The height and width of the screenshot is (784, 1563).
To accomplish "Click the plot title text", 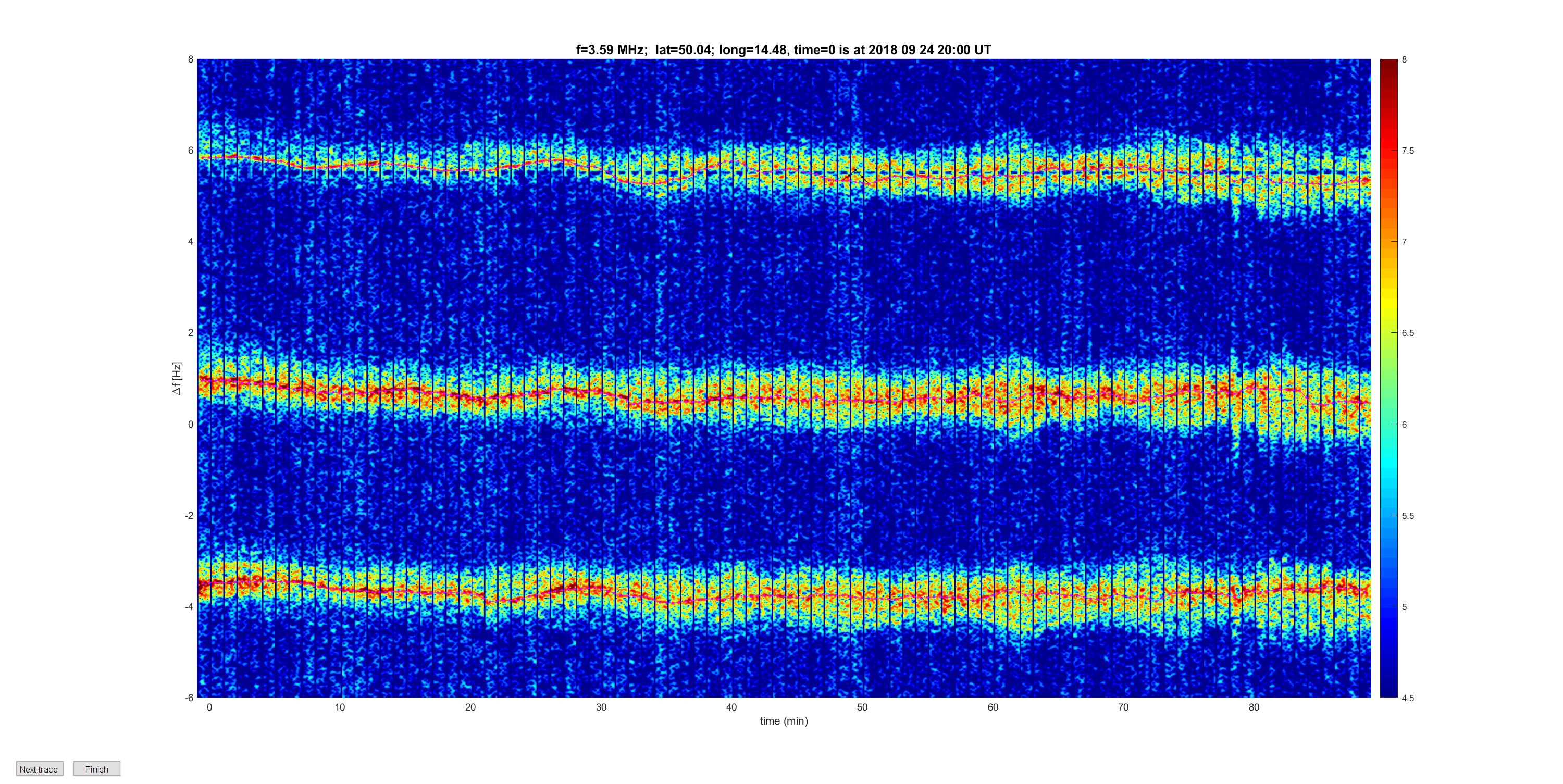I will [x=783, y=50].
